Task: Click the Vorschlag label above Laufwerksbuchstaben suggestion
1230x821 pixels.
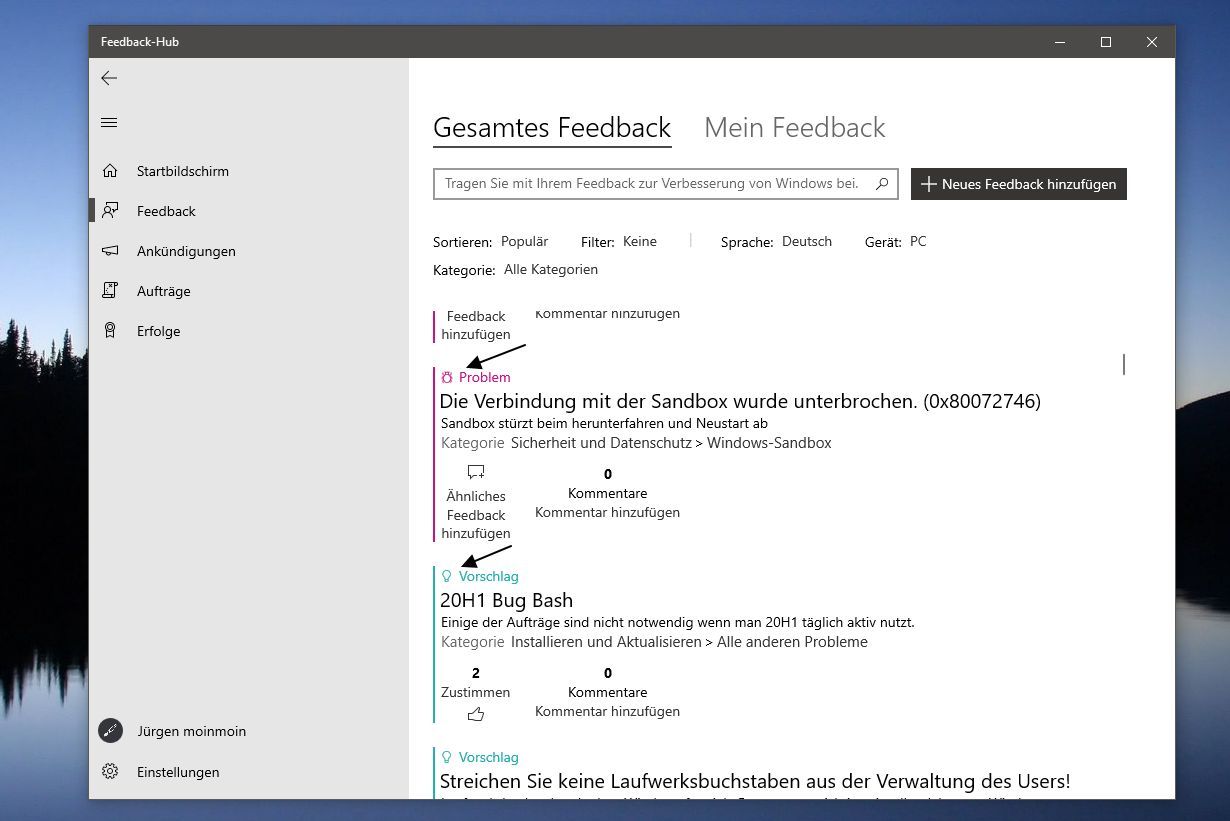Action: pyautogui.click(x=489, y=757)
